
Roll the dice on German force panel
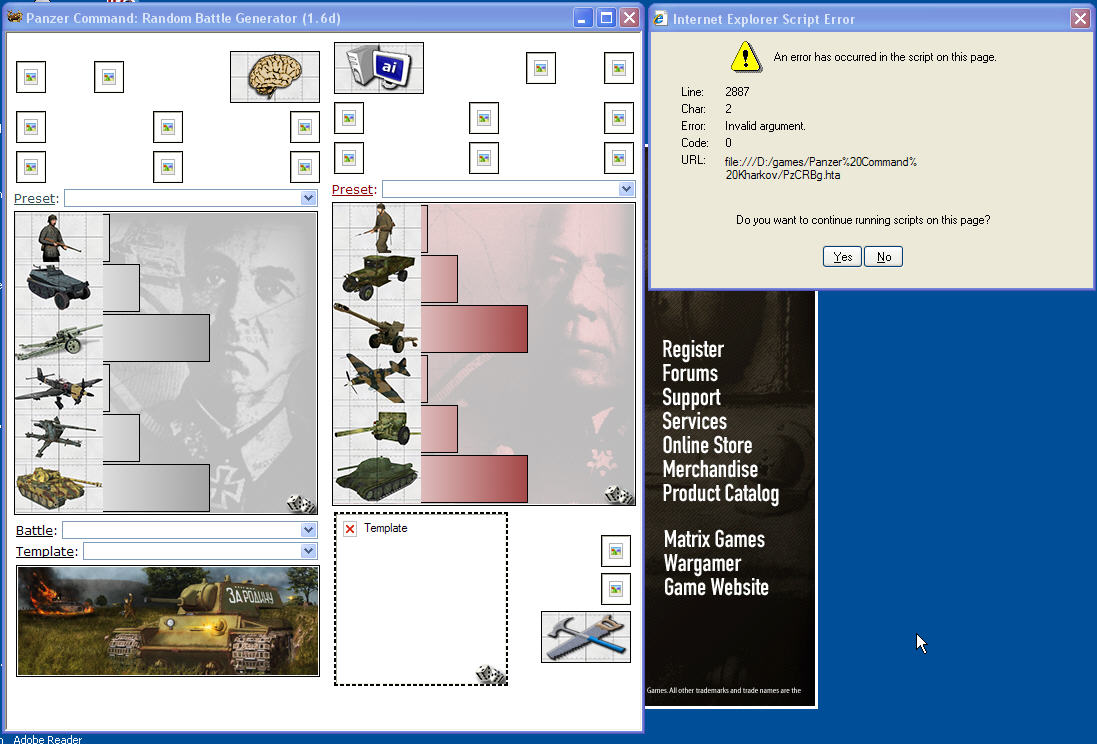point(301,503)
